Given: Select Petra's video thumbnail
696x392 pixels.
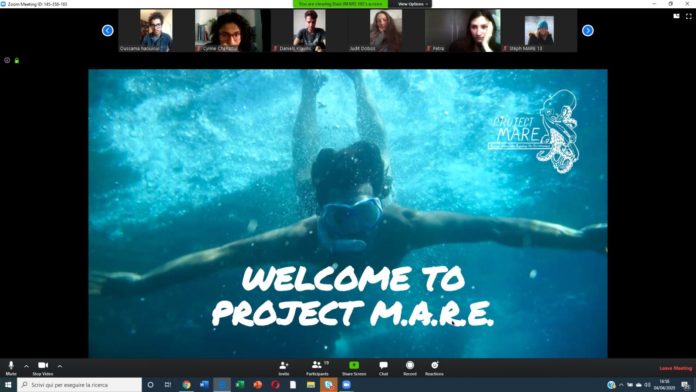Looking at the screenshot, I should [463, 31].
